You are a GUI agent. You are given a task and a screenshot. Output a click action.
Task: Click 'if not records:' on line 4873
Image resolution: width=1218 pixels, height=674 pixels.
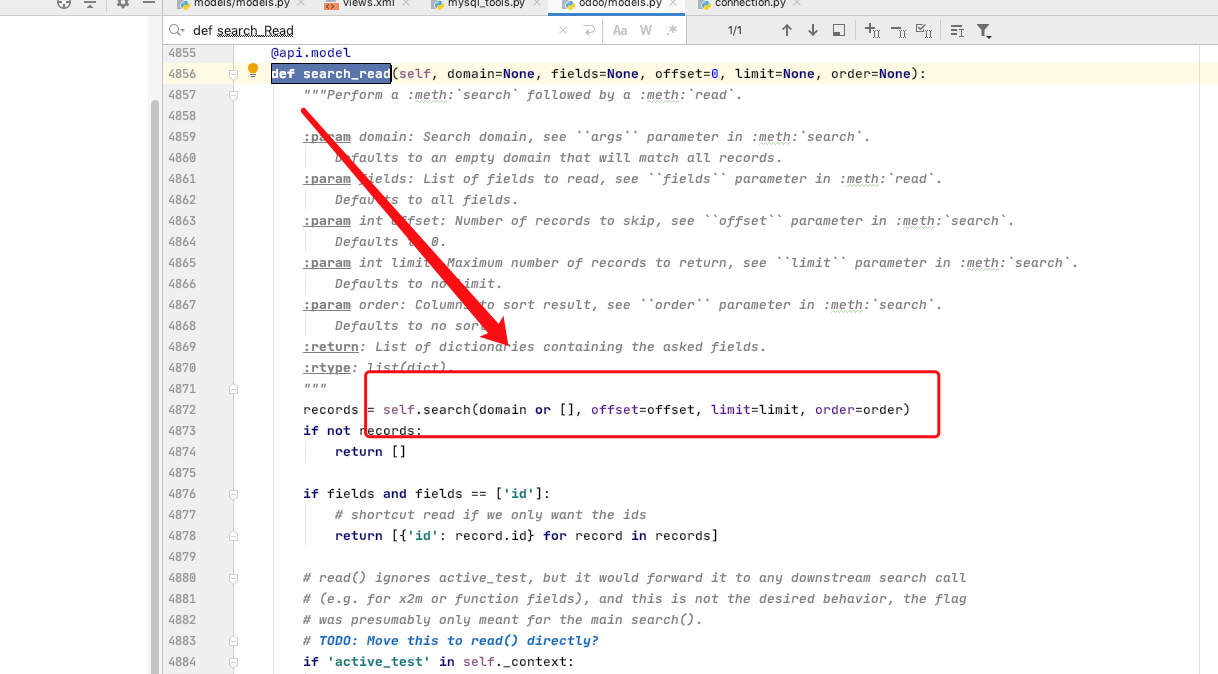click(363, 431)
